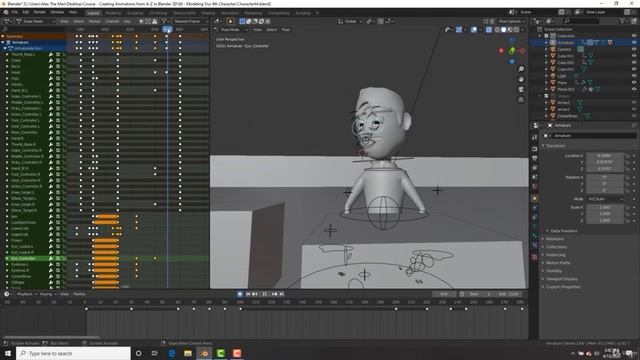Open the Global transform orientation dropdown
Screen dimensions: 640x360
coord(350,21)
